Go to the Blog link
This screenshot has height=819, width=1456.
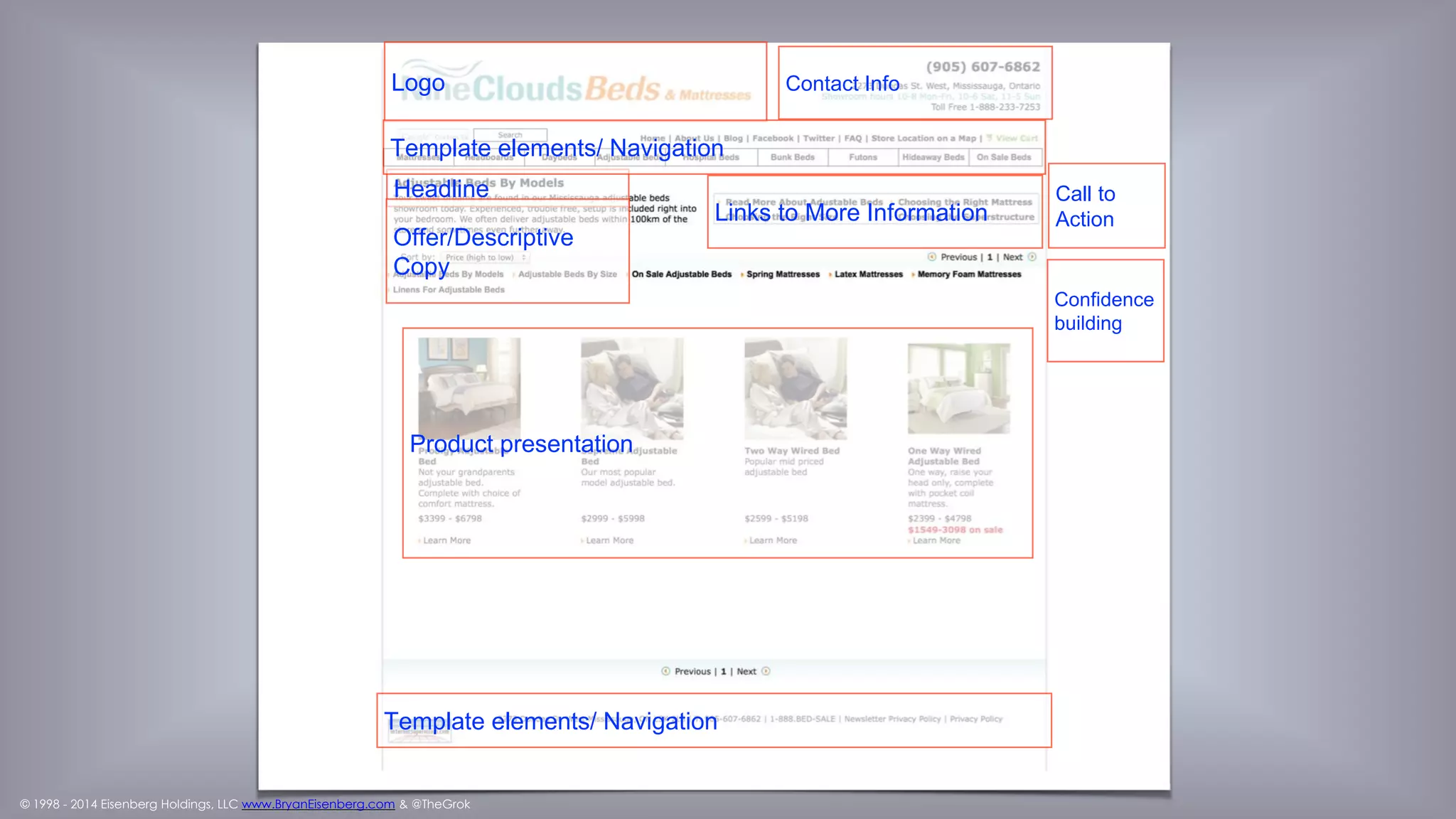733,139
